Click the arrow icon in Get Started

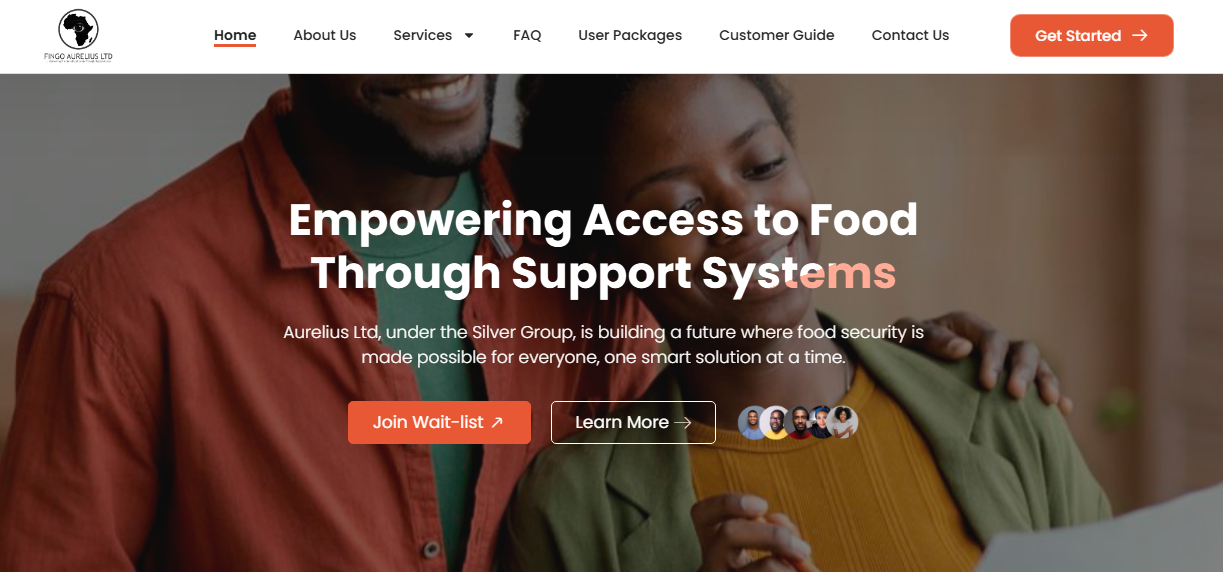(x=1140, y=36)
